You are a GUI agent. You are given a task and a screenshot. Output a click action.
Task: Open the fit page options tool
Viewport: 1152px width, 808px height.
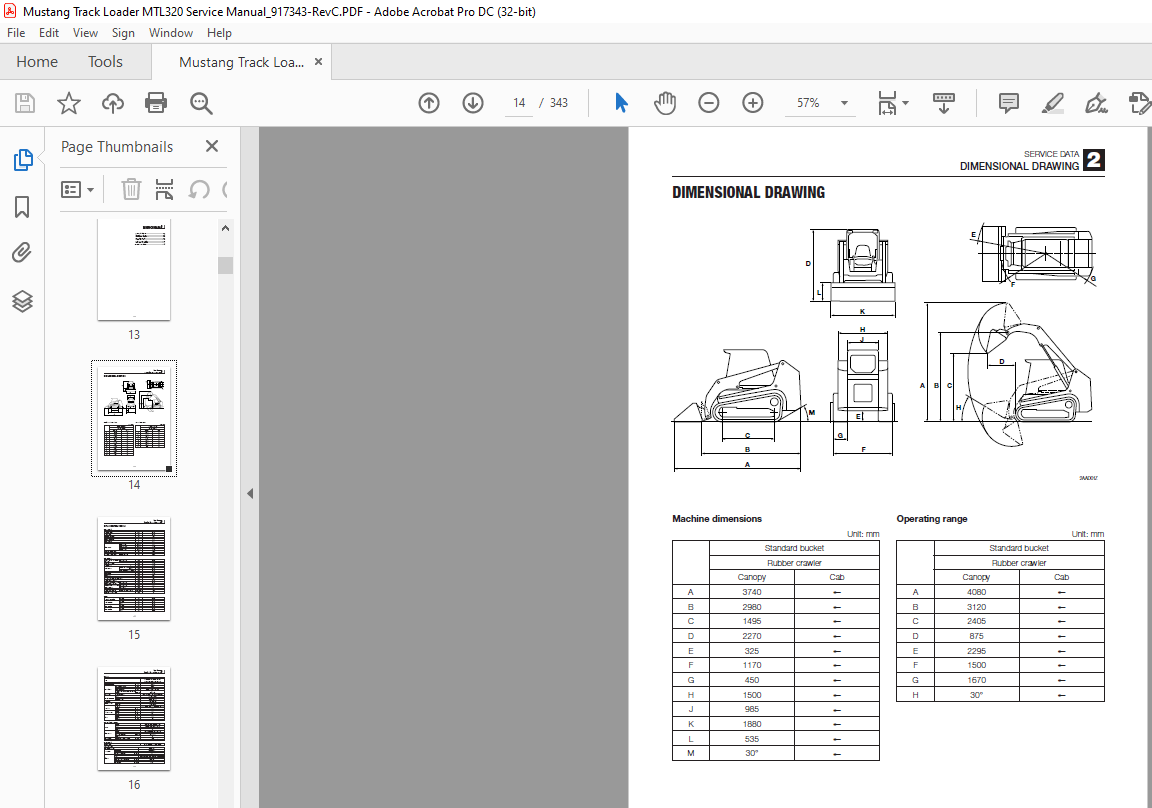[x=887, y=103]
